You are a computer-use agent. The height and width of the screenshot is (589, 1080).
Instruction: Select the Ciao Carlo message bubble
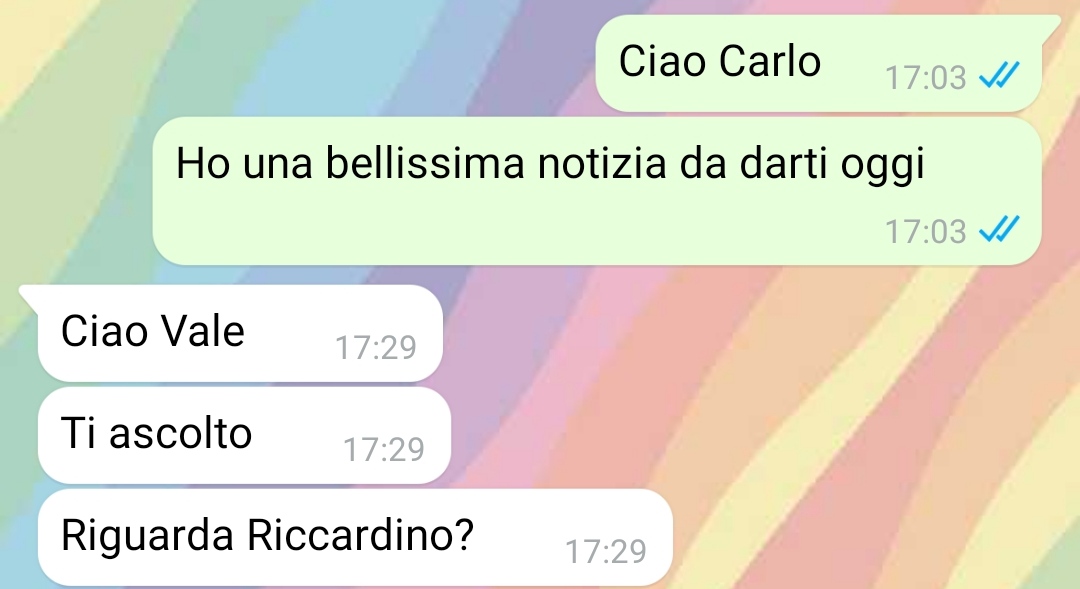point(818,63)
